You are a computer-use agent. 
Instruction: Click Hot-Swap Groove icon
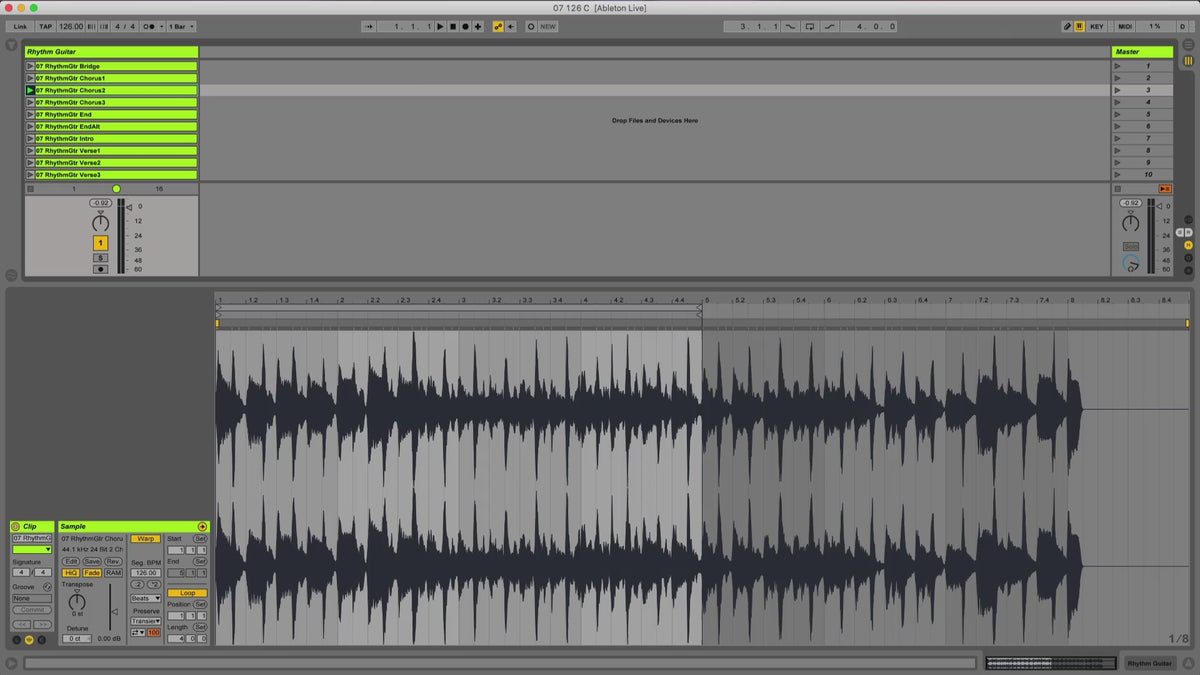47,586
